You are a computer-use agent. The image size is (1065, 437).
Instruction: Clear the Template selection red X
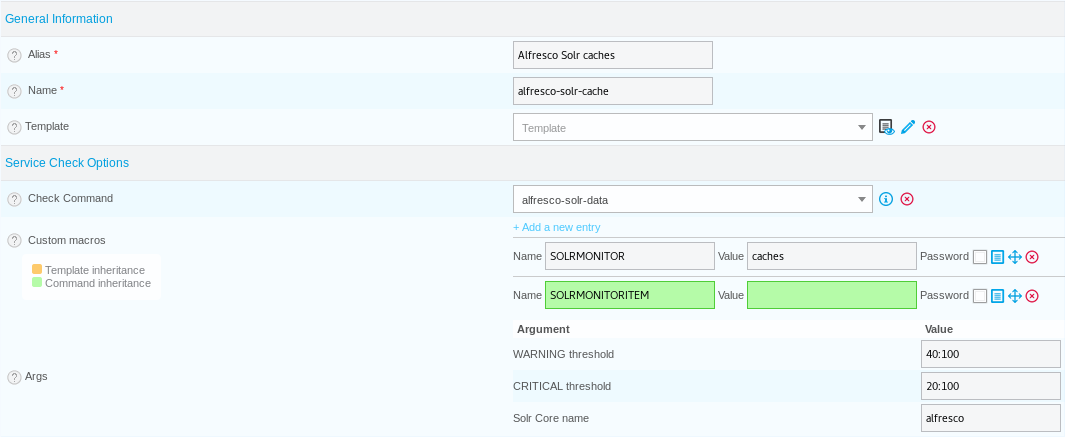point(929,127)
